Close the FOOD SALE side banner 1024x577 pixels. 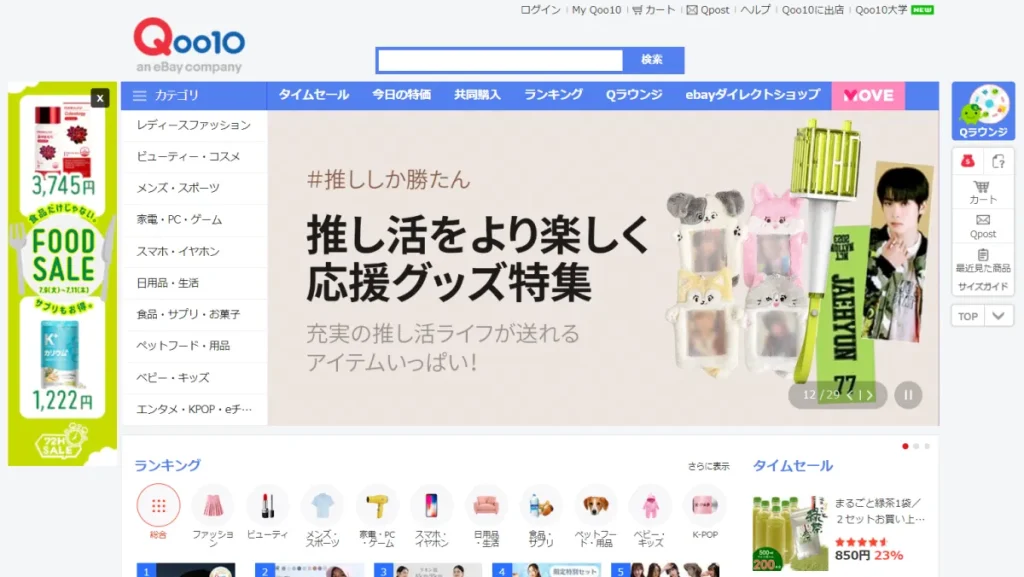[x=100, y=97]
